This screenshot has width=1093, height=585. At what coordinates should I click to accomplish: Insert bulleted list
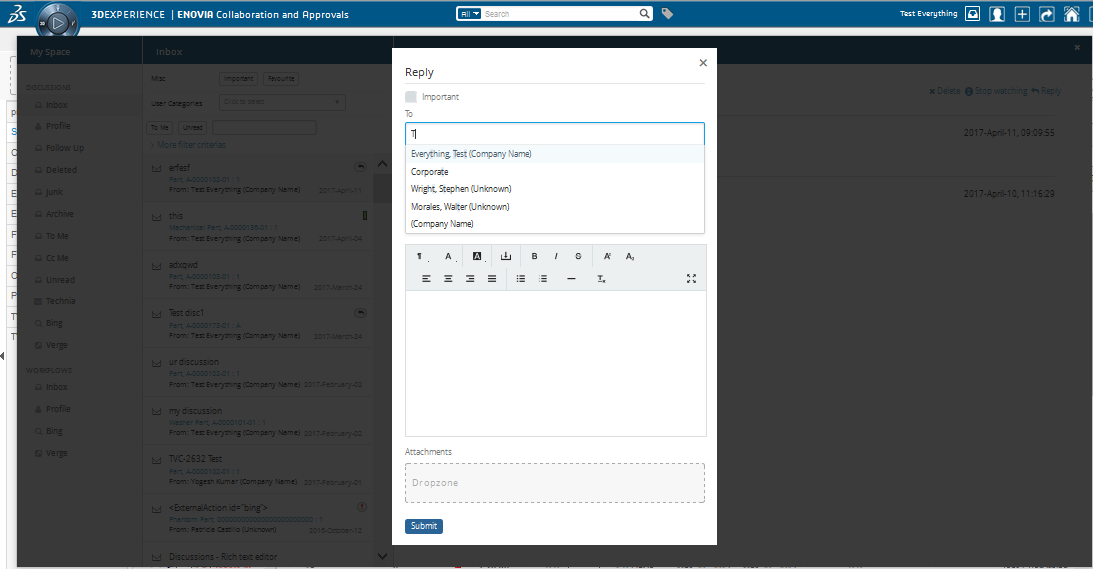[x=521, y=279]
